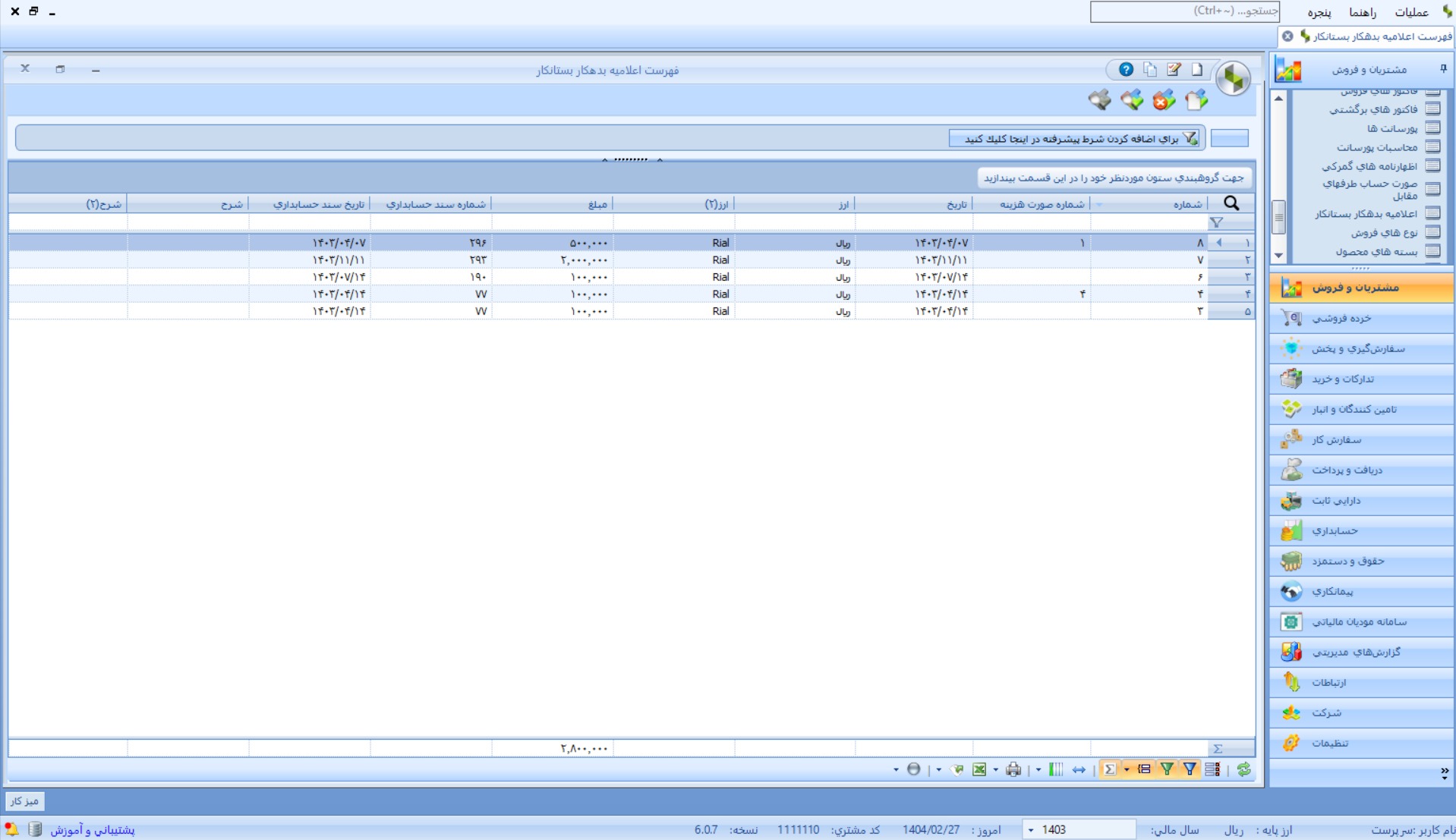Click the send/export arrow icon near Excel
The width and height of the screenshot is (1456, 840).
coord(957,769)
